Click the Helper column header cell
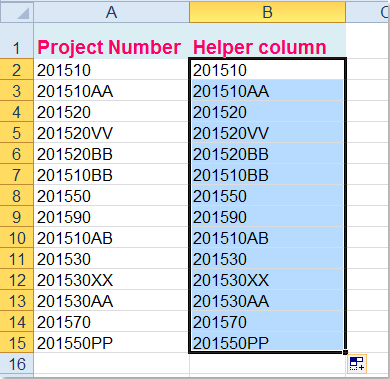Screen dimensions: 390x379 pos(268,41)
